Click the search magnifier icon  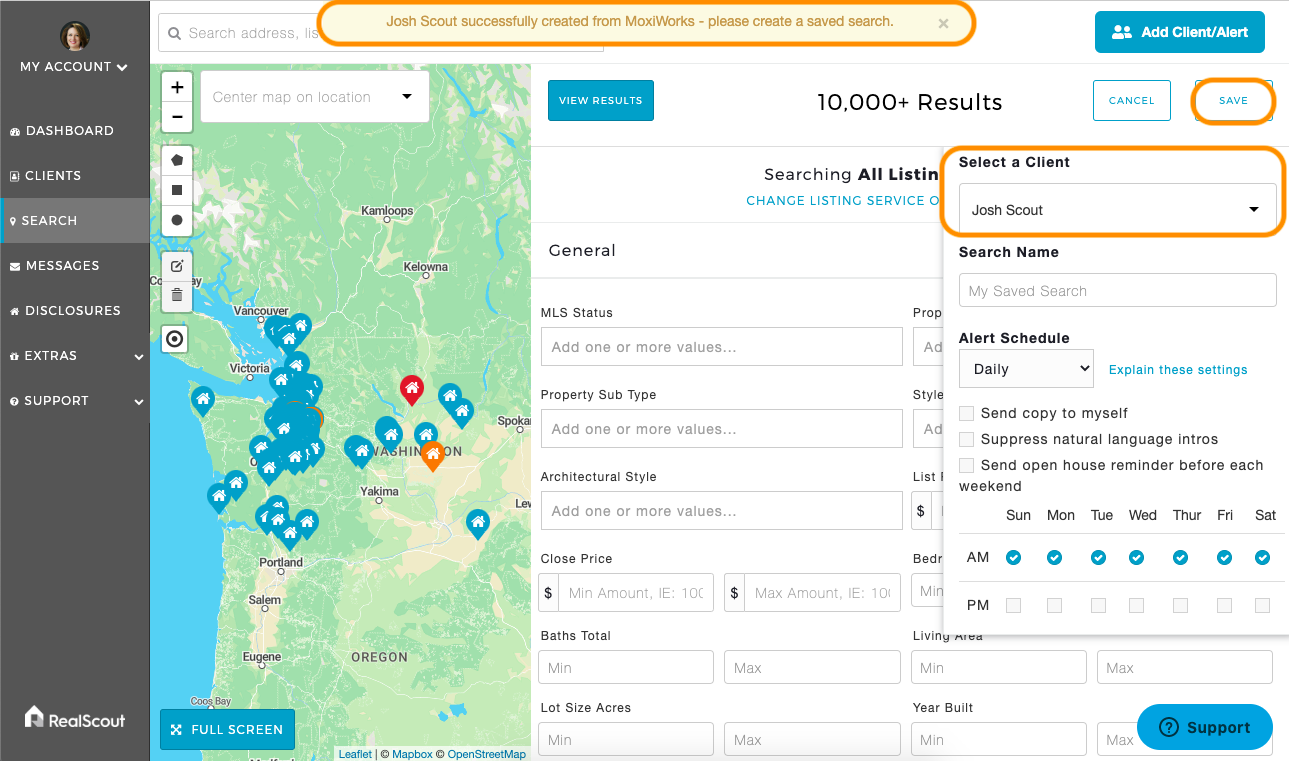pos(174,33)
